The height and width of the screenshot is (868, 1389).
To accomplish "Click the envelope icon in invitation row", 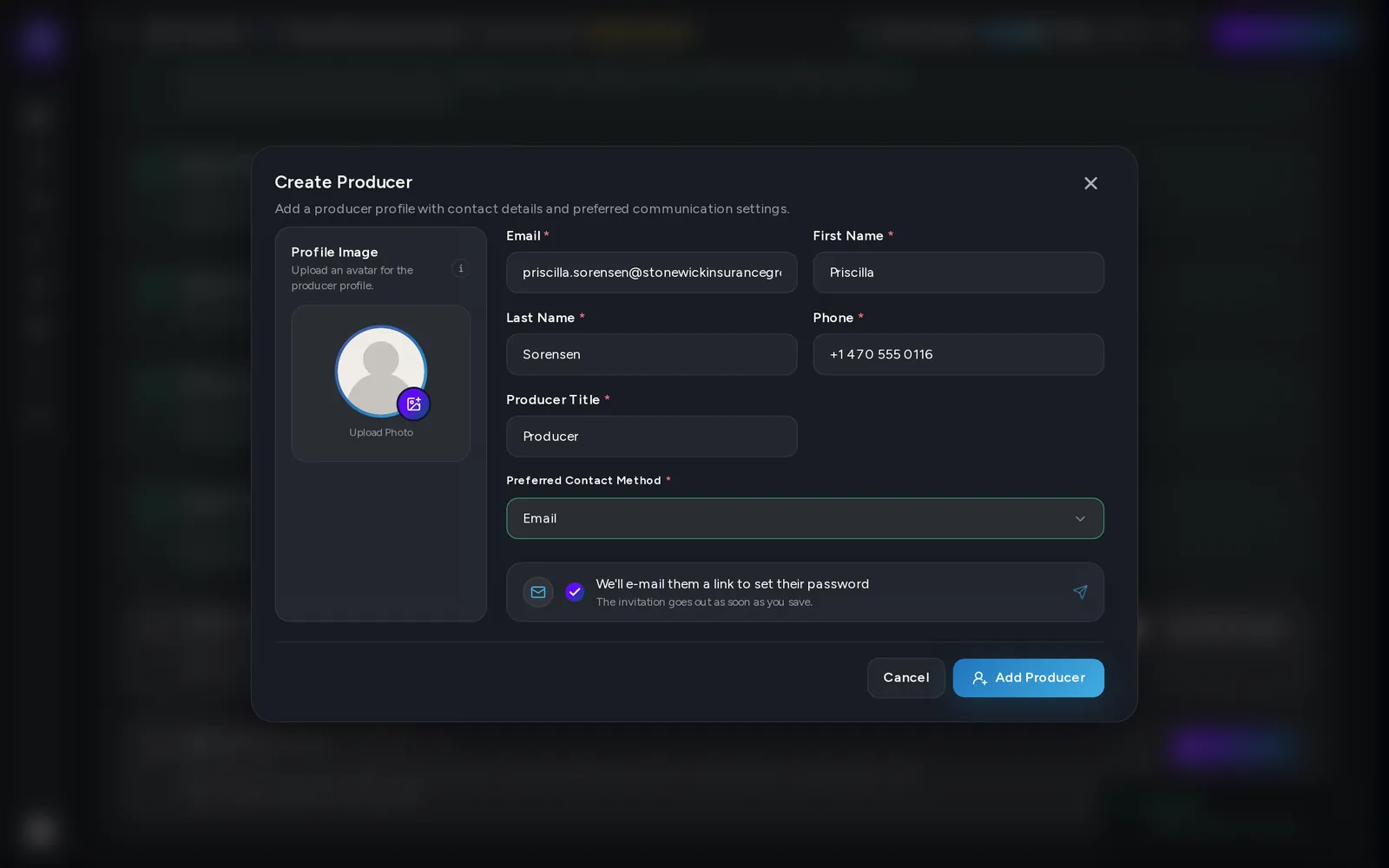I will 538,592.
